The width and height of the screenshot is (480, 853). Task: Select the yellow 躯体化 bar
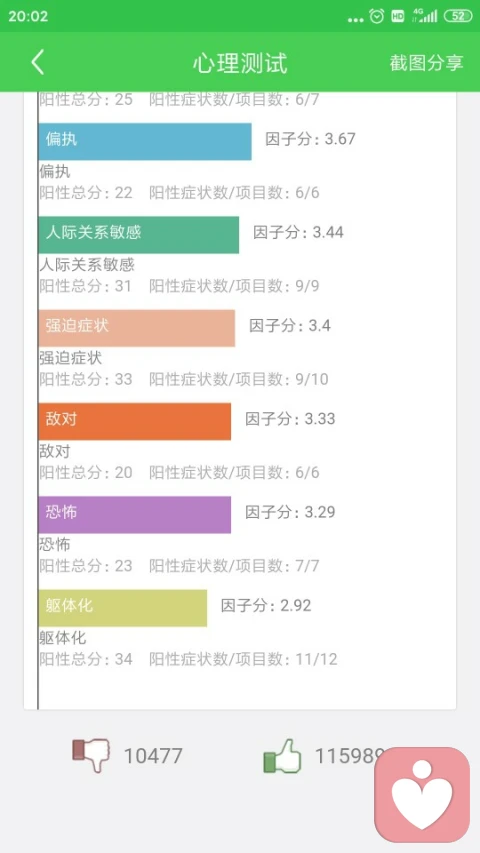click(x=122, y=608)
